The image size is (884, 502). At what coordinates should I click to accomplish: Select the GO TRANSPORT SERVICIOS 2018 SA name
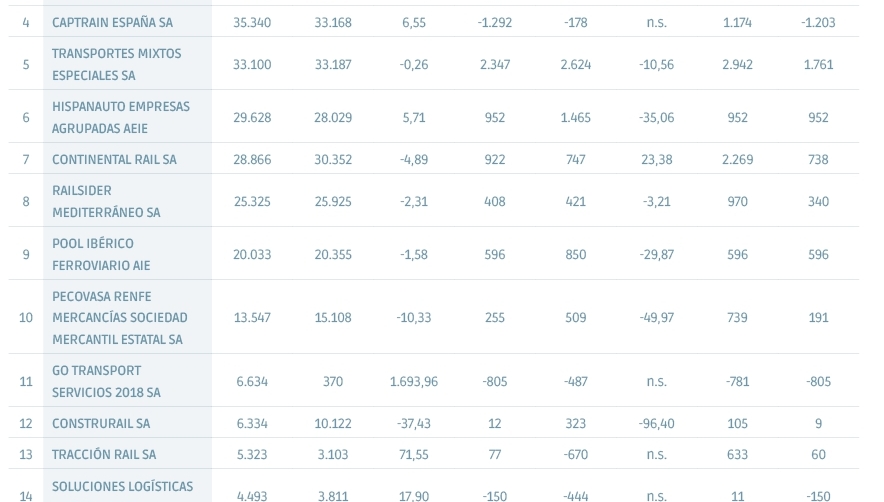click(106, 381)
